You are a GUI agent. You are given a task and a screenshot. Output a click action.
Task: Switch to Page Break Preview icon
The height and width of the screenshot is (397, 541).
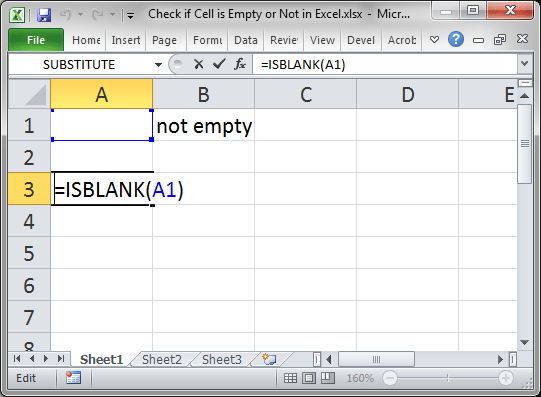point(328,378)
